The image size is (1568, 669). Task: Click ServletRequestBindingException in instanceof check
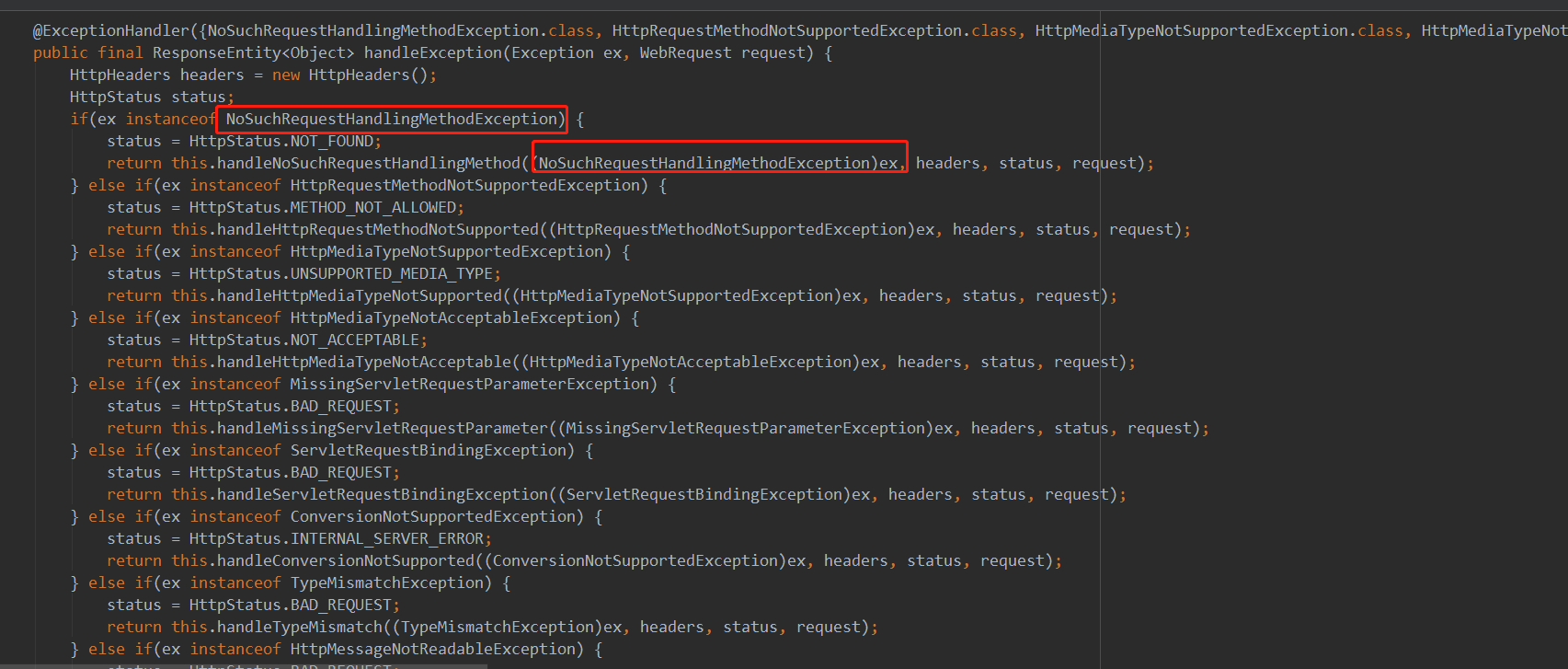pos(428,450)
